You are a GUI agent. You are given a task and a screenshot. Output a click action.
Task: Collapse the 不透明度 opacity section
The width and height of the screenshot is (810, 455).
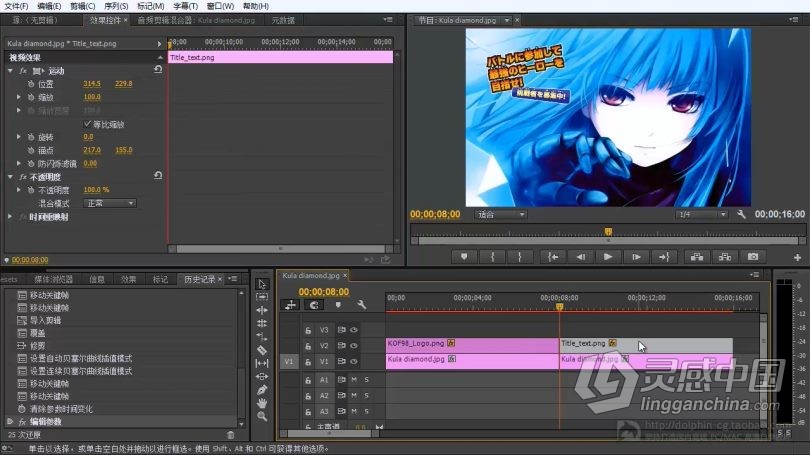click(10, 177)
